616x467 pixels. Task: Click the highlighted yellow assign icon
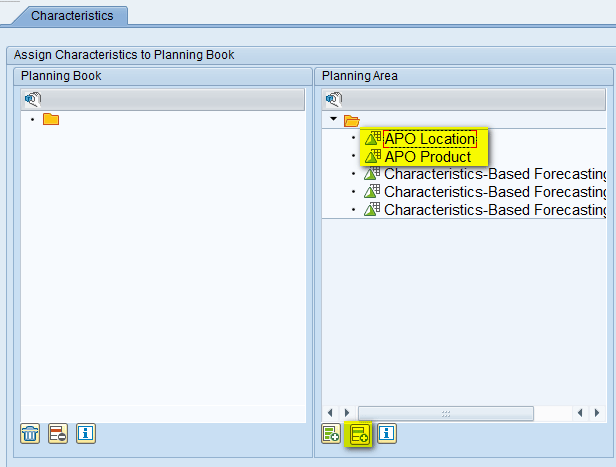[x=359, y=433]
